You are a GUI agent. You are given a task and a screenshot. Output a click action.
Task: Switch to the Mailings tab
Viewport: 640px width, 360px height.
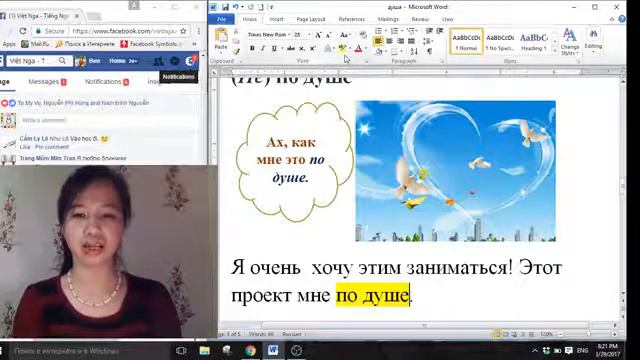388,19
